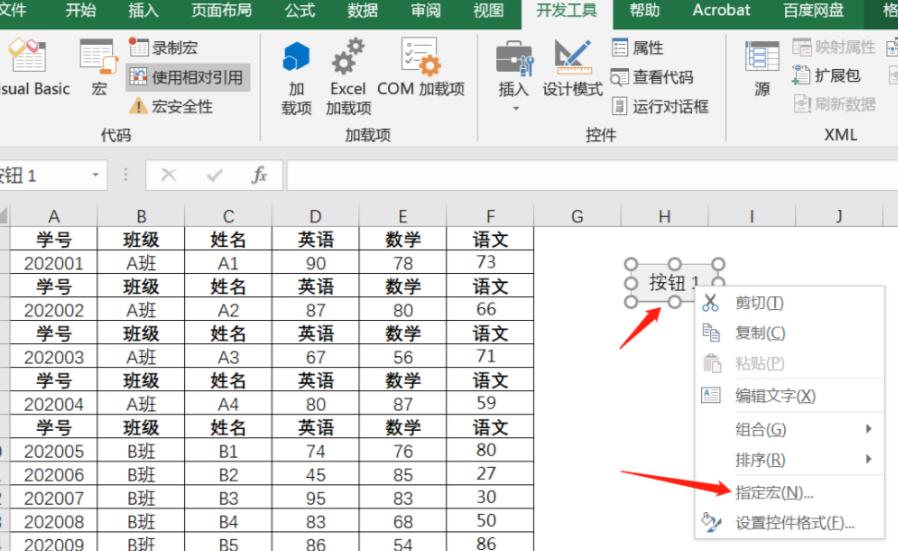
Task: Choose Assign Macro (指定宏) from context menu
Action: point(774,492)
